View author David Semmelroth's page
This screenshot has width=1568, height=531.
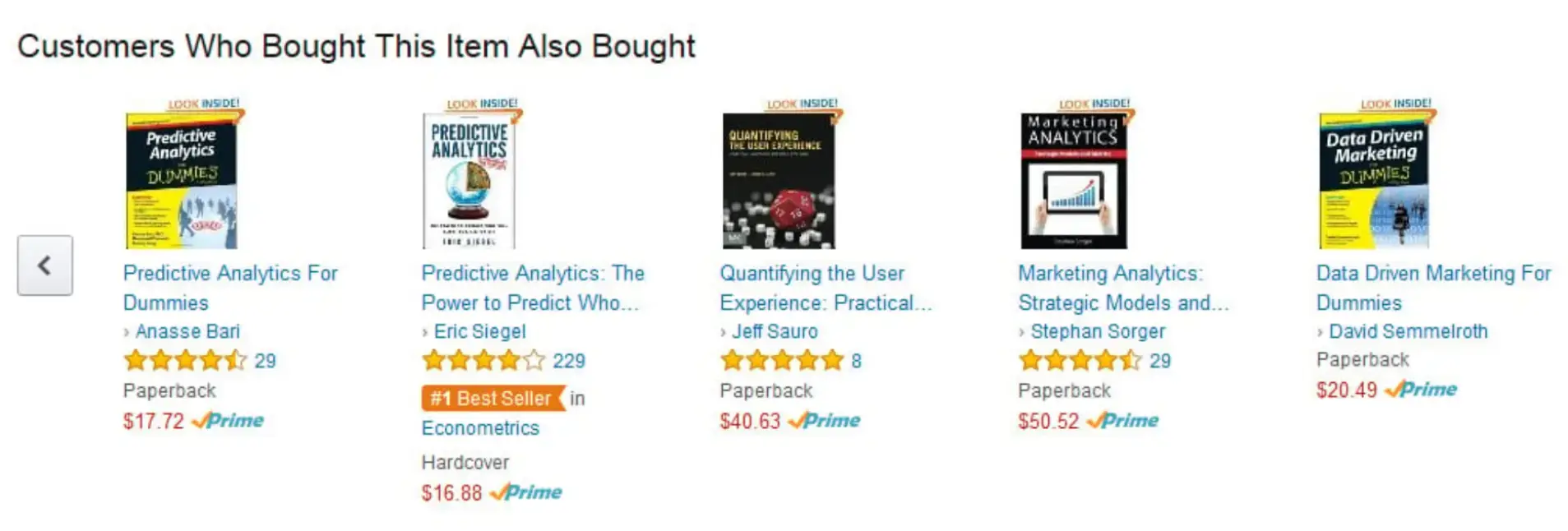click(1408, 331)
